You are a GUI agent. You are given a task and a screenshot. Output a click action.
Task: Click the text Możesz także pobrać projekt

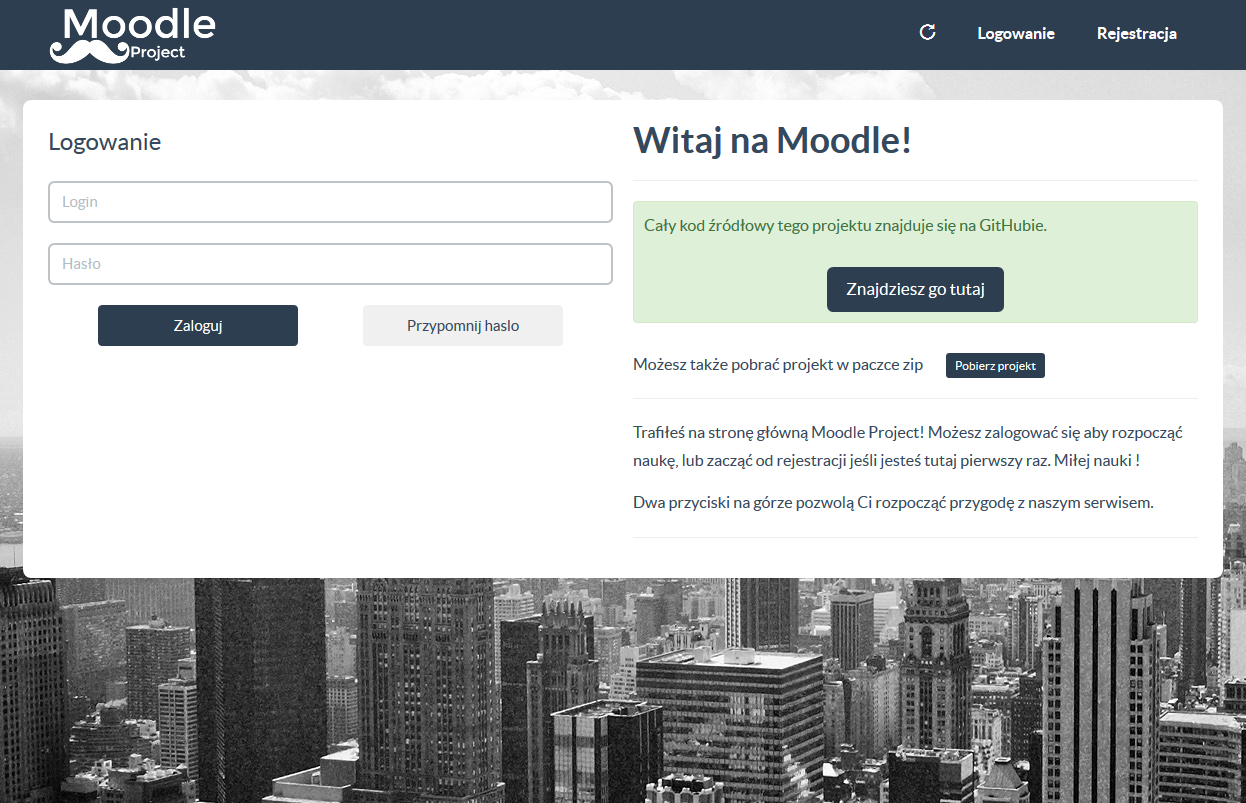(x=778, y=365)
